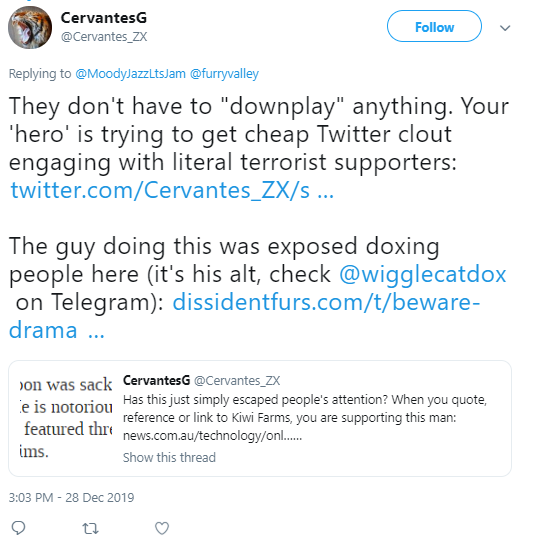Click the news.com.au link text in quote

click(x=212, y=436)
